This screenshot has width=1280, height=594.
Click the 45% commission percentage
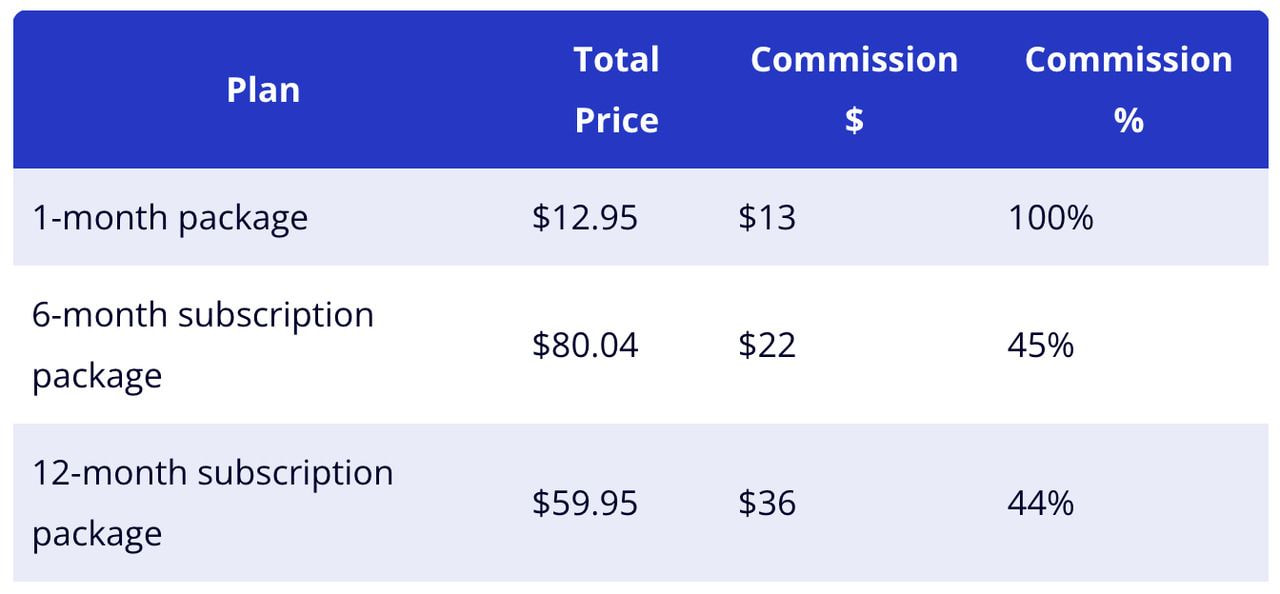coord(1041,345)
